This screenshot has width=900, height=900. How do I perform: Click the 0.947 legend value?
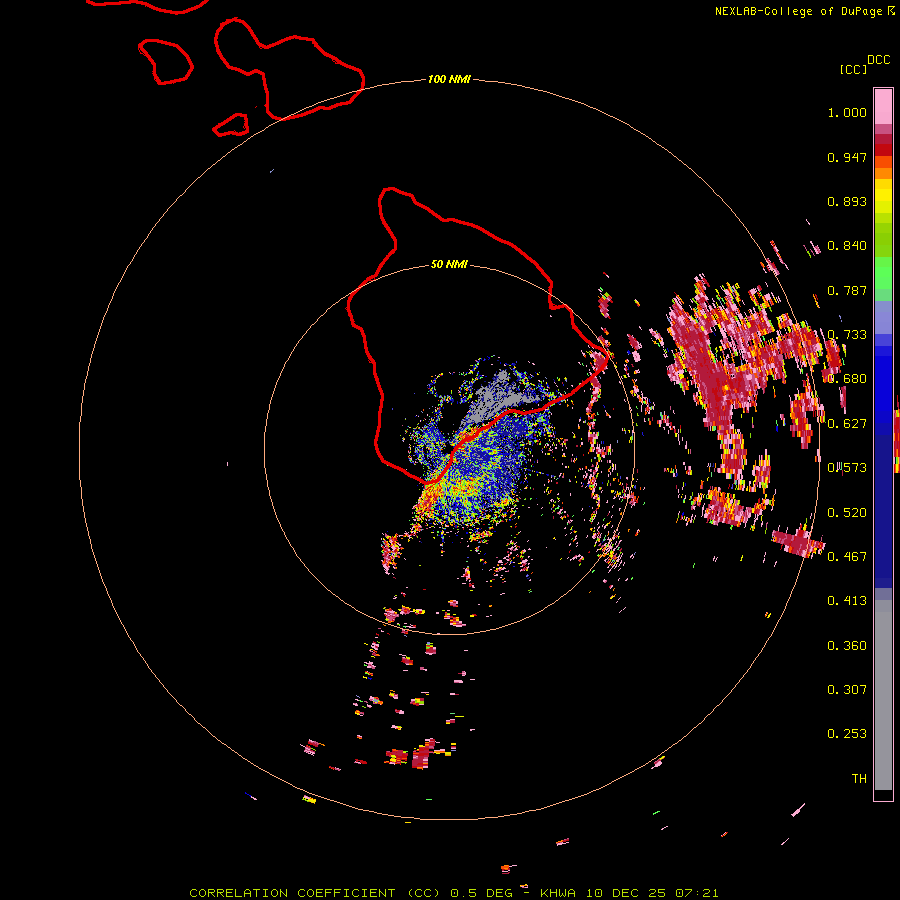point(847,157)
